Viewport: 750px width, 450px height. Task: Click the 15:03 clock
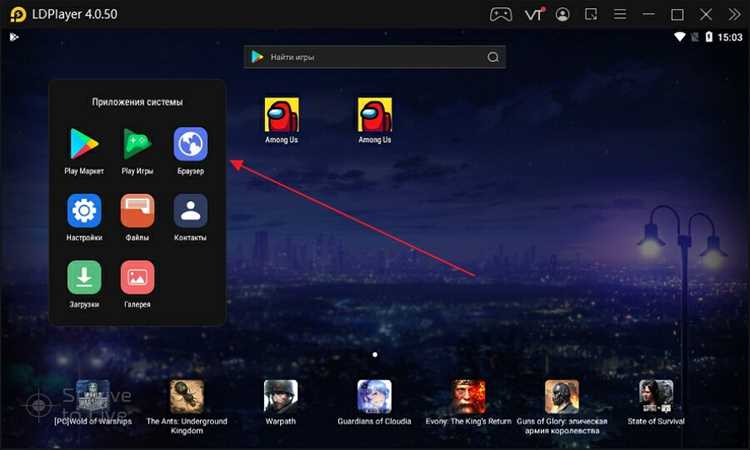click(730, 37)
